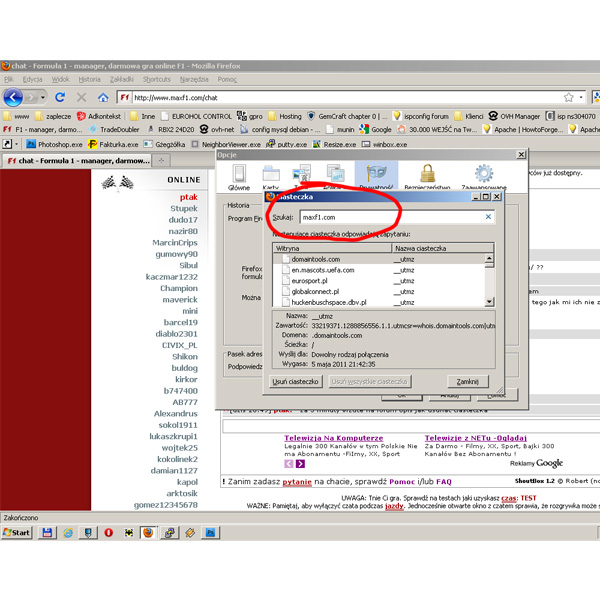
Task: Clear the cookie search field X
Action: 488,217
